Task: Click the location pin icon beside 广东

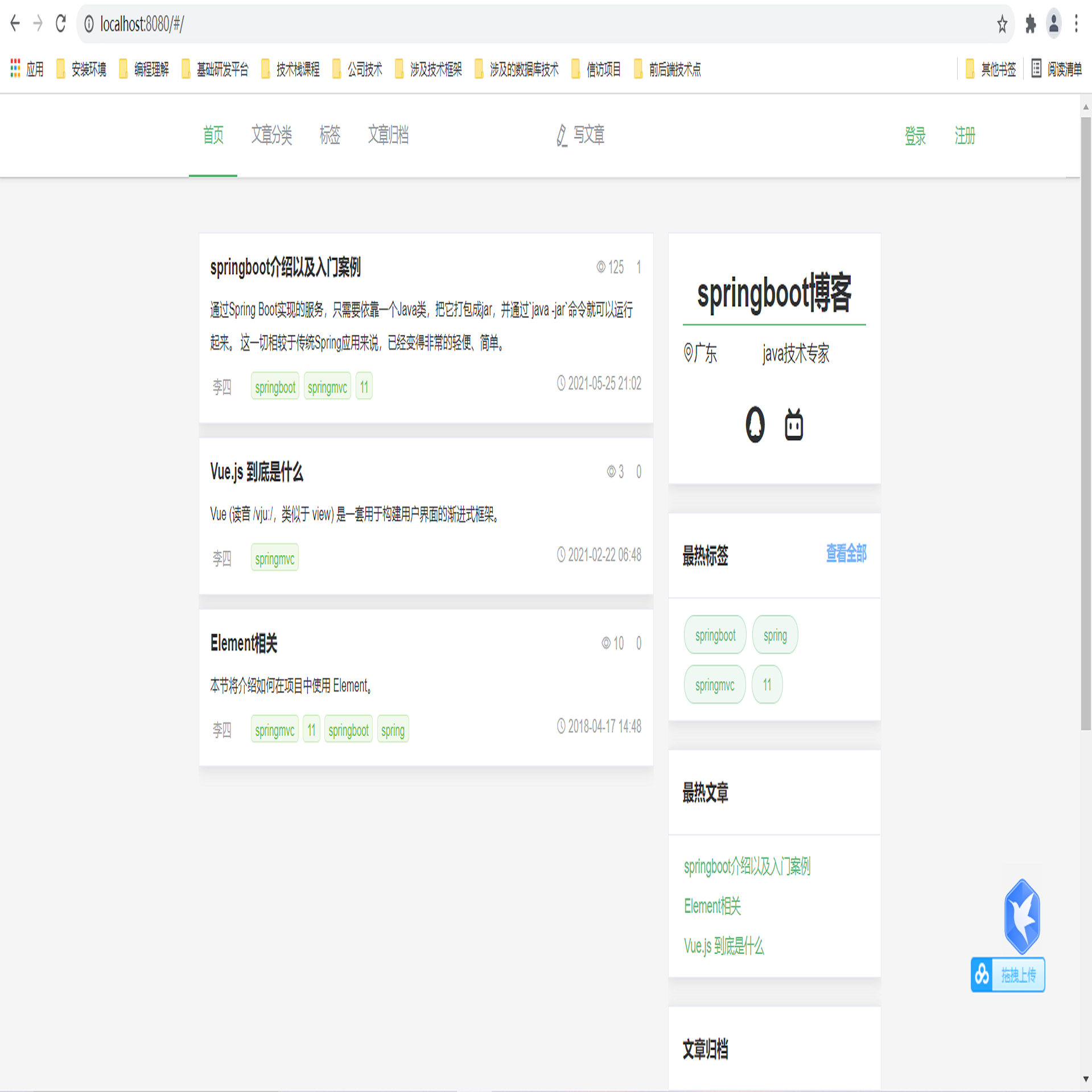Action: coord(689,352)
